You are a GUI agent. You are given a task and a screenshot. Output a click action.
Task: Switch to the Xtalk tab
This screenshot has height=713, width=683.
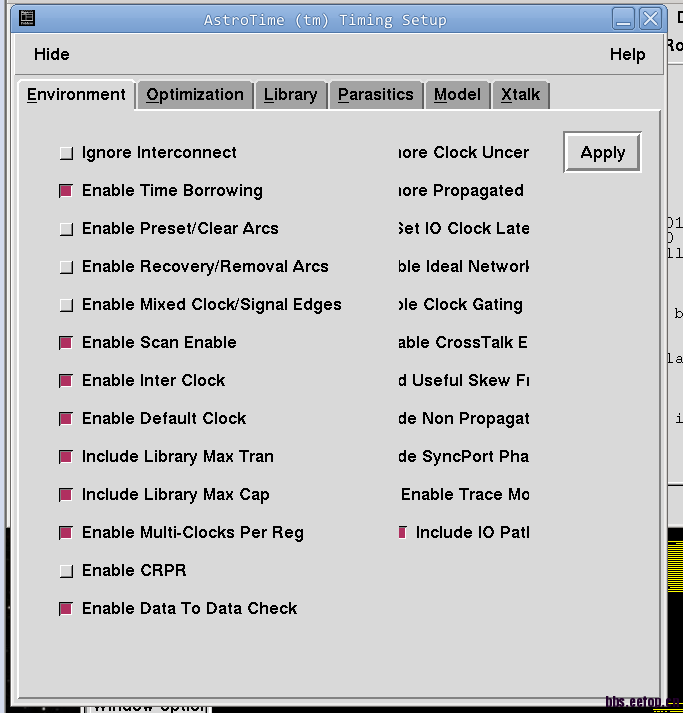click(520, 95)
